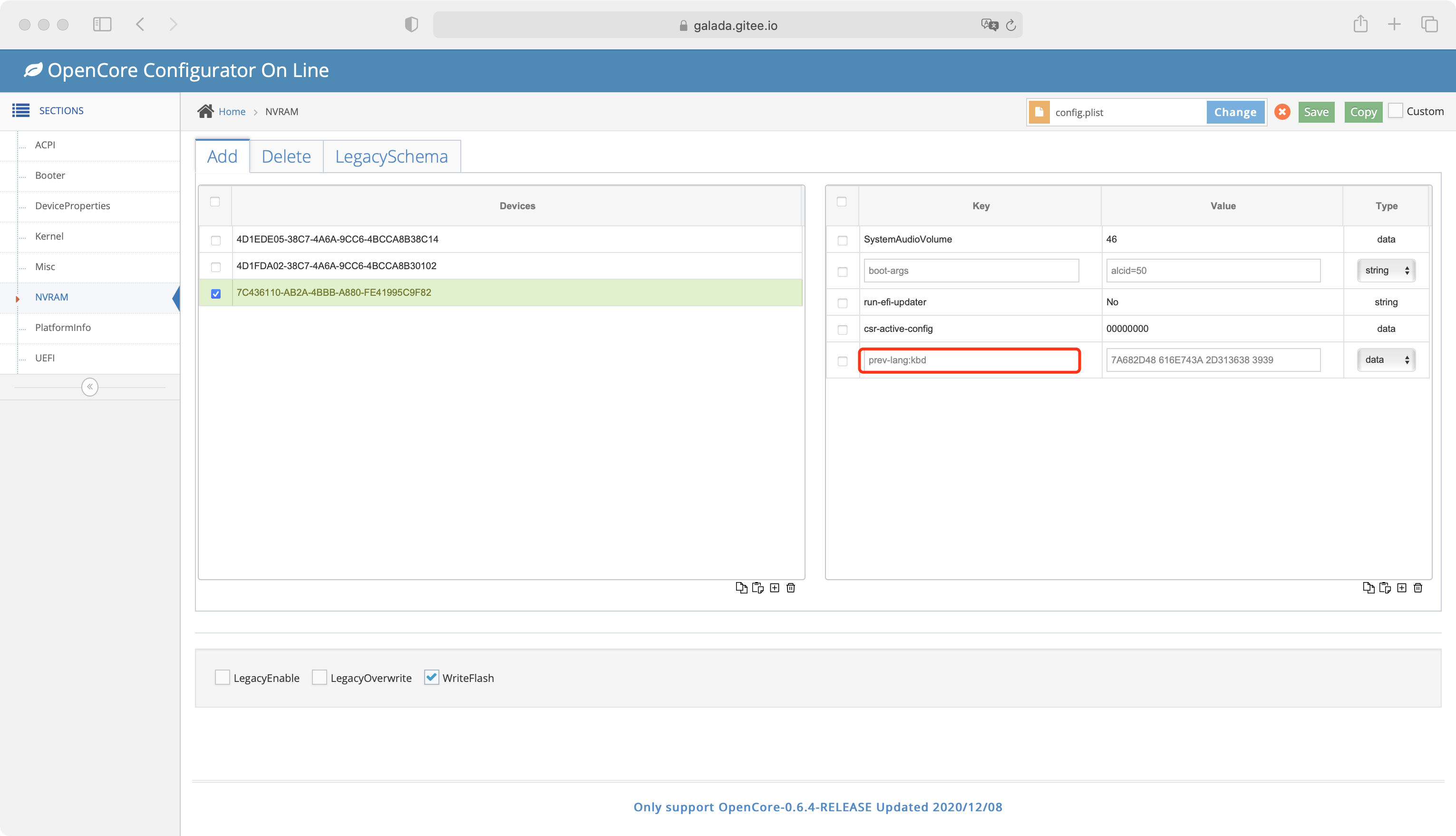The height and width of the screenshot is (836, 1456).
Task: Add a new row to the Key/Value table
Action: [1401, 587]
